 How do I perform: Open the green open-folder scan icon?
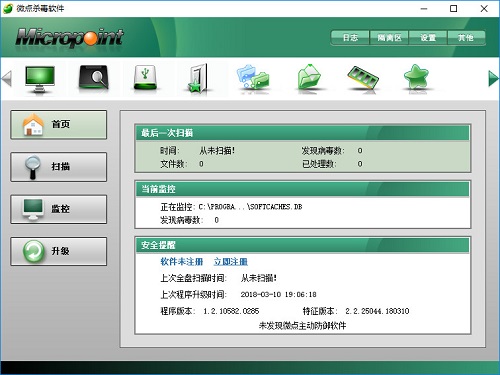pos(309,77)
